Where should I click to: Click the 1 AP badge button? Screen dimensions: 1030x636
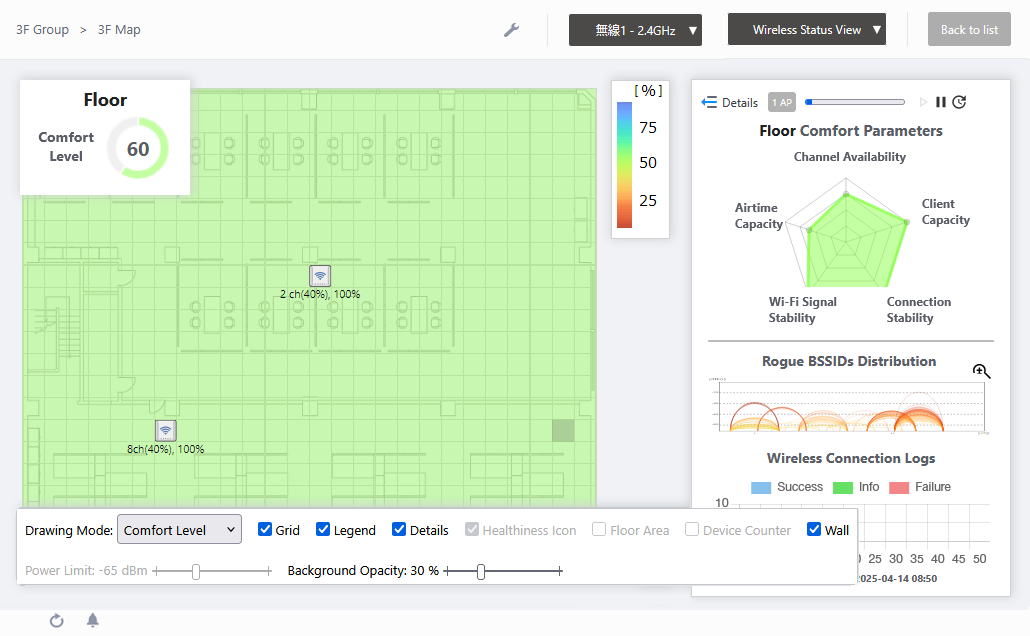(781, 102)
